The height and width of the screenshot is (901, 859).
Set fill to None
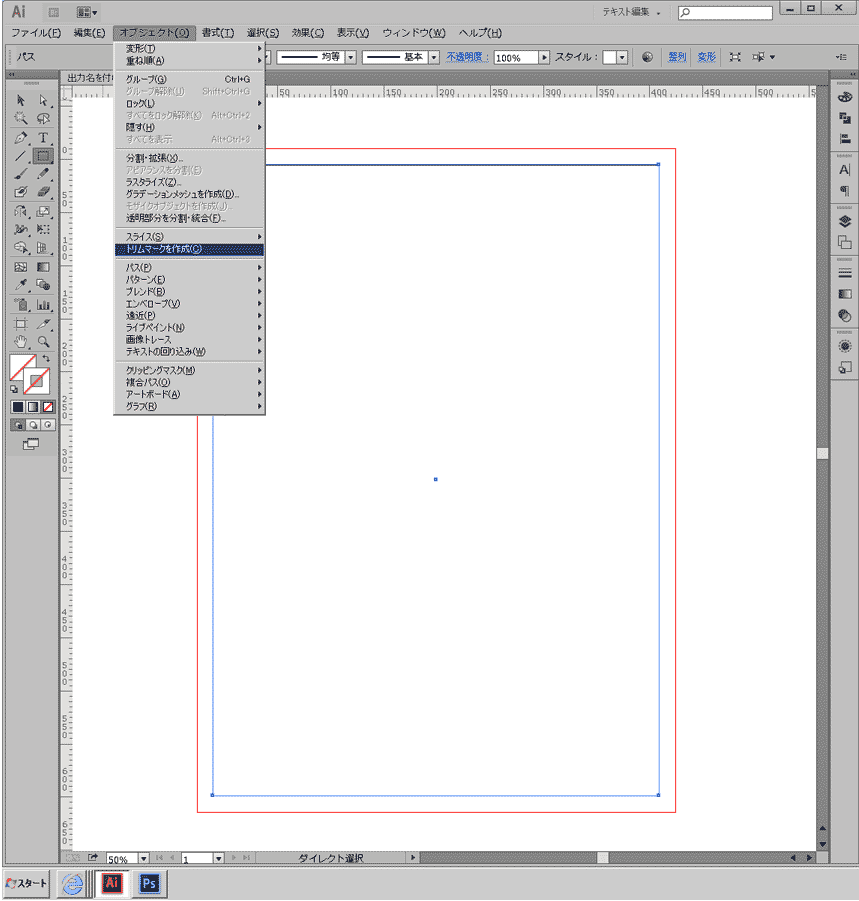click(x=47, y=407)
